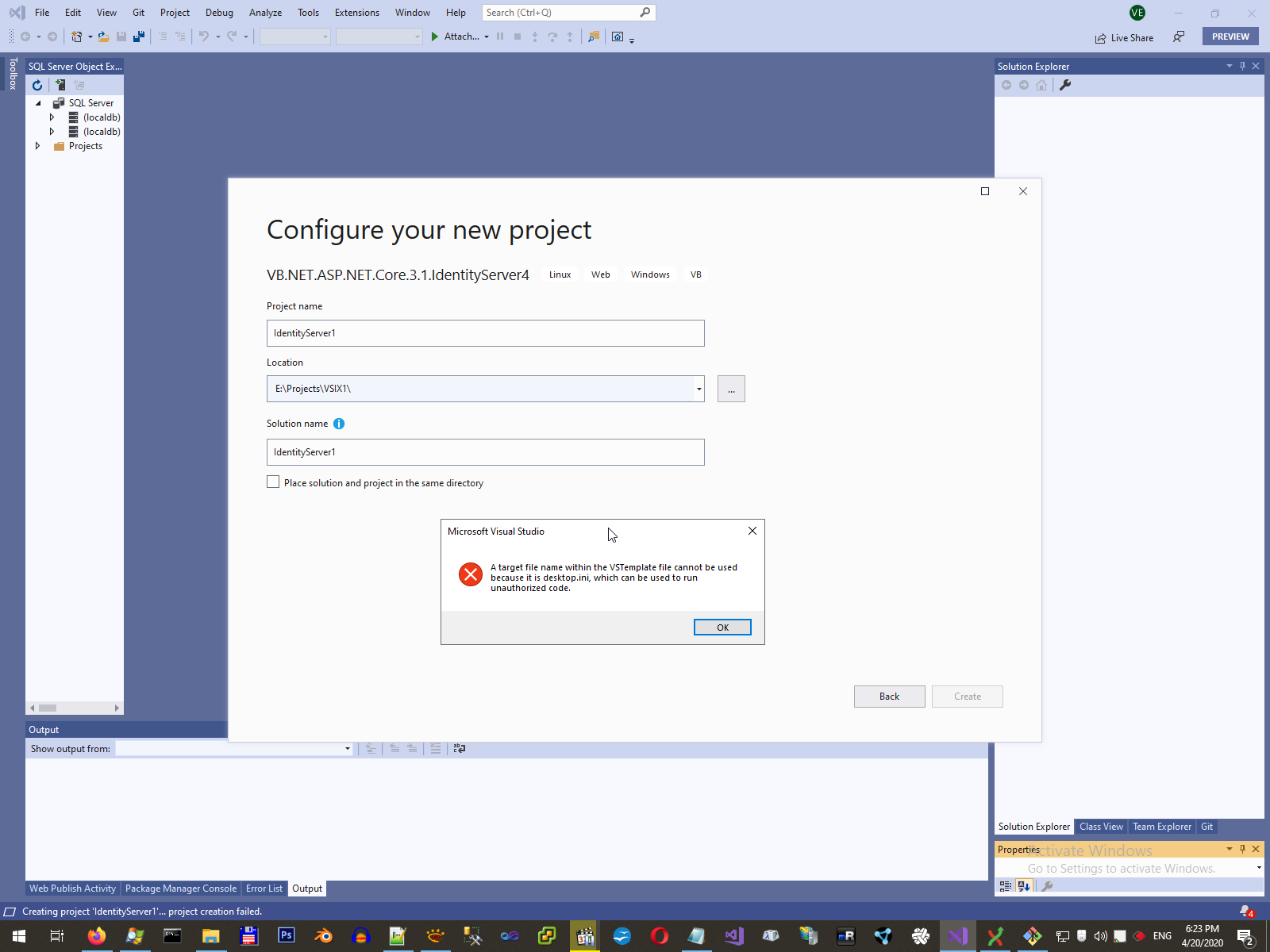Viewport: 1270px width, 952px height.
Task: Refresh the SQL Server Object Explorer
Action: tap(37, 85)
